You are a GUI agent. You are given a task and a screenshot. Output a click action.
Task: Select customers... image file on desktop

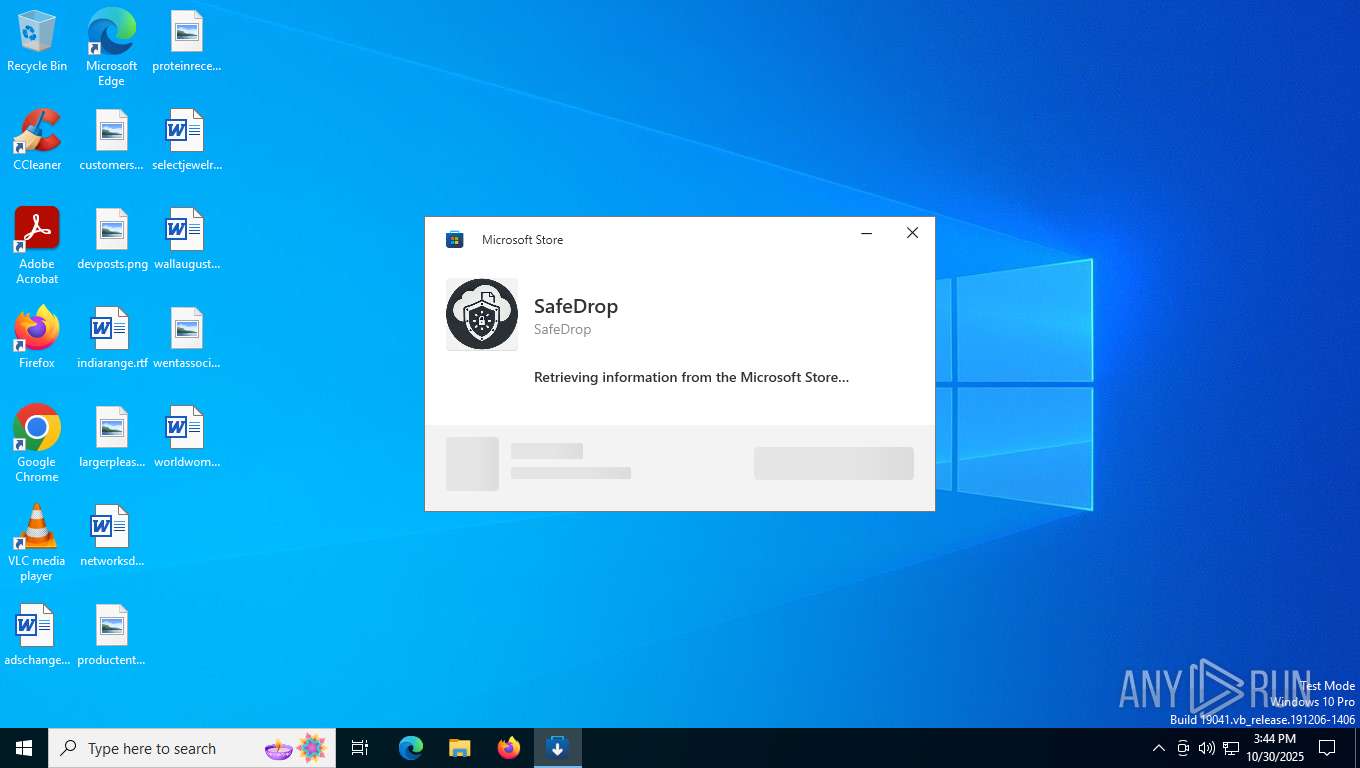point(111,140)
